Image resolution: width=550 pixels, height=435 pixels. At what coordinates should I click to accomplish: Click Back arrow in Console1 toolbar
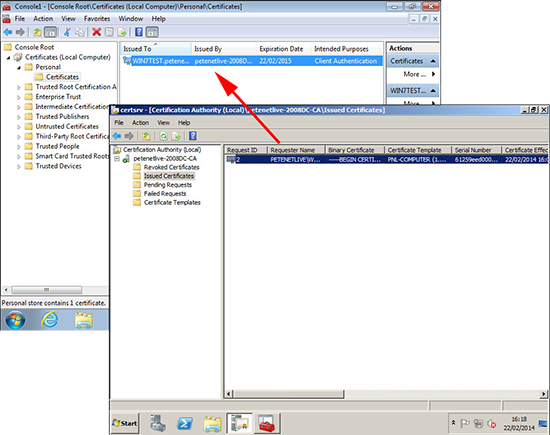point(8,32)
